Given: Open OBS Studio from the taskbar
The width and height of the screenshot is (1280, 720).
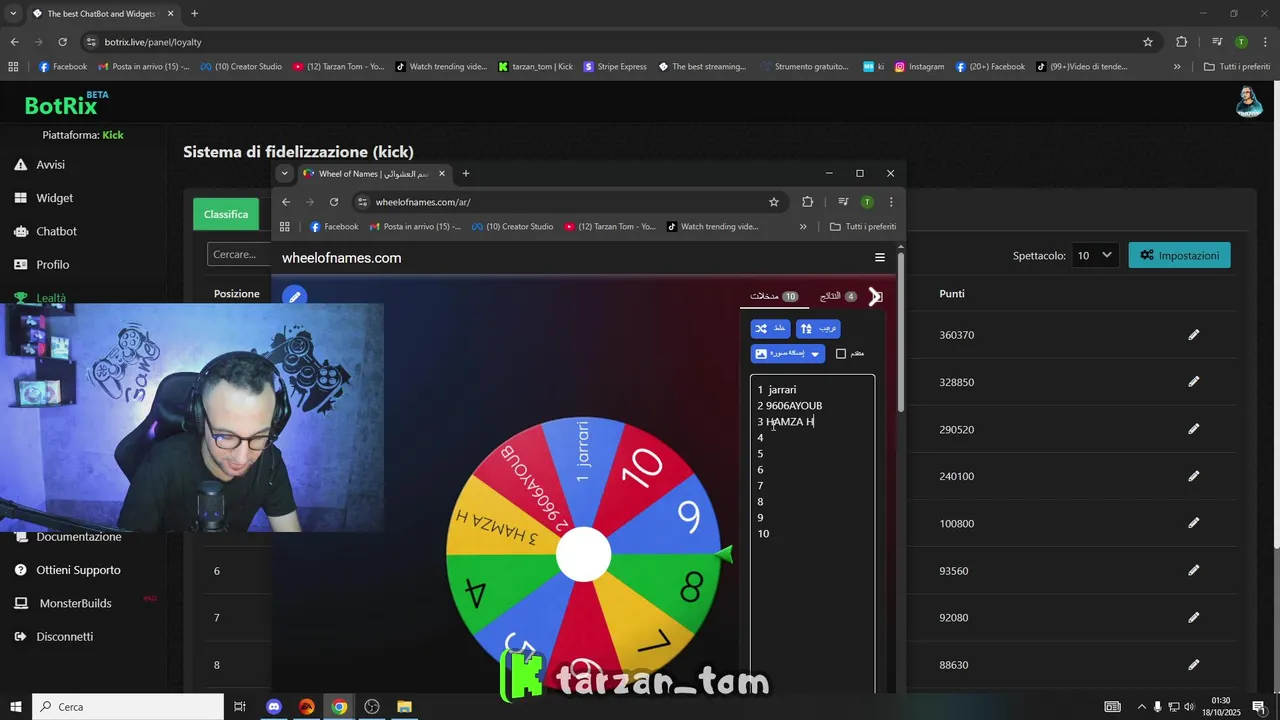Looking at the screenshot, I should point(372,706).
